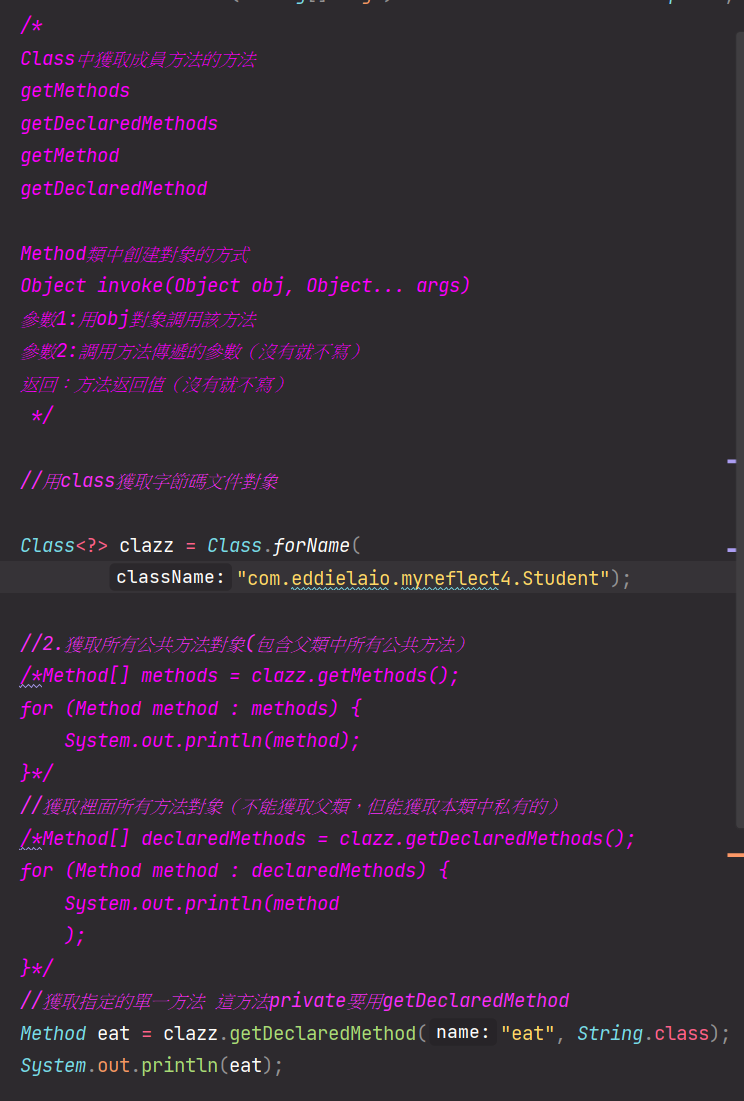Click 'System.out.println(method);' commented line
The width and height of the screenshot is (744, 1101).
pos(212,741)
